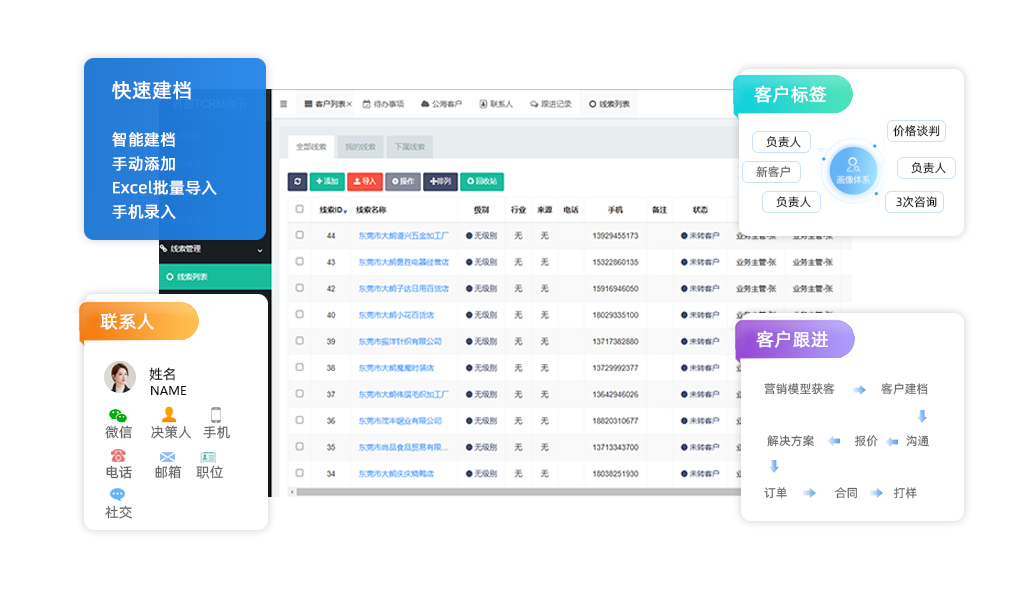Click the WeChat (微信) icon
Image resolution: width=1034 pixels, height=599 pixels.
(x=118, y=415)
